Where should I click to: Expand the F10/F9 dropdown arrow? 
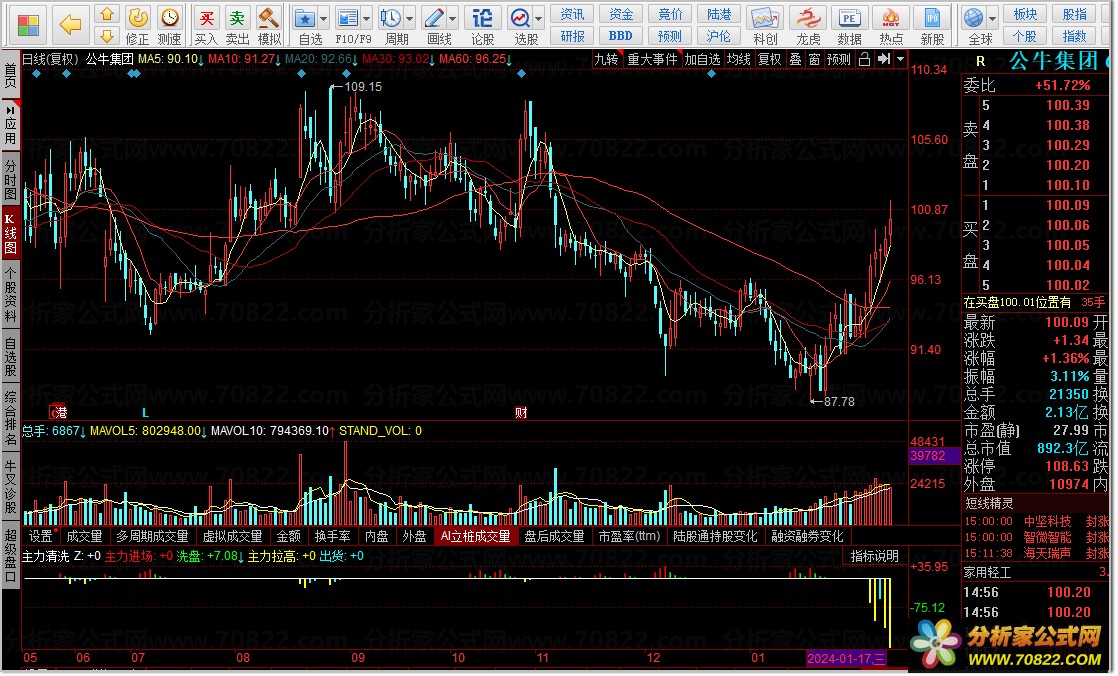tap(366, 19)
